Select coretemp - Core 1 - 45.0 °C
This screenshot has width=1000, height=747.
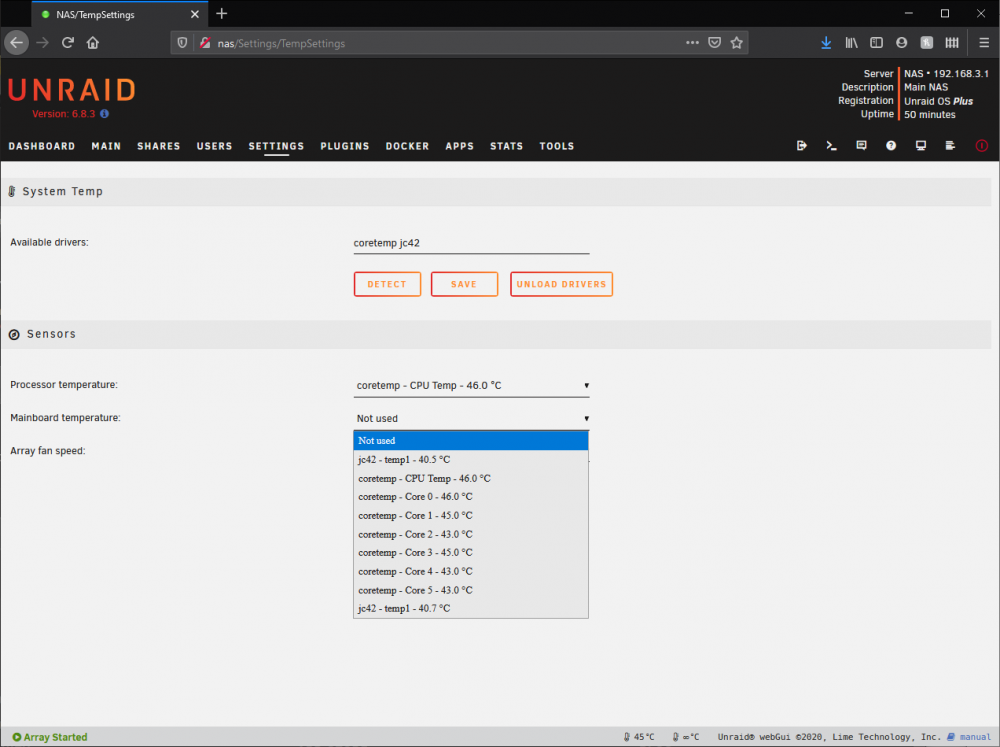[471, 515]
